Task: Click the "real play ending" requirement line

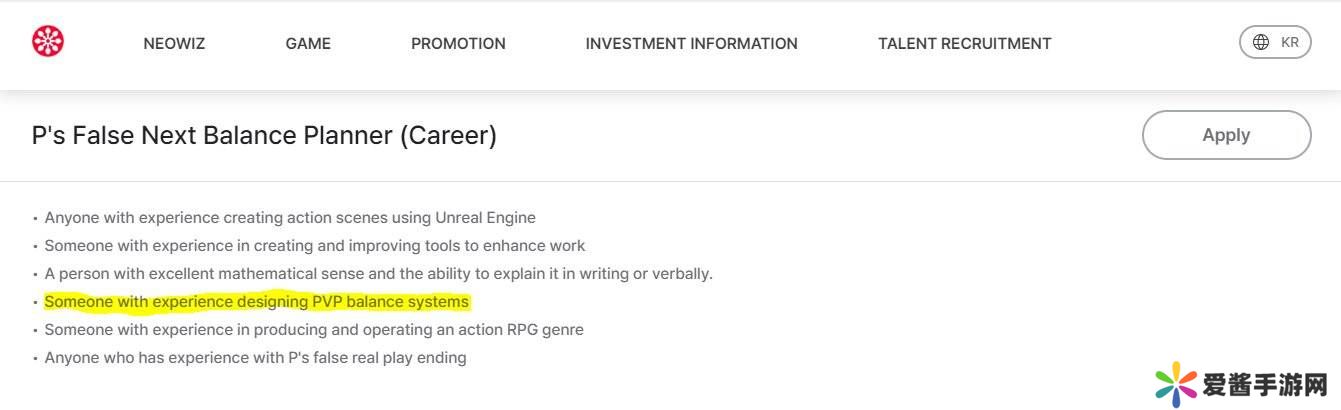Action: [255, 358]
